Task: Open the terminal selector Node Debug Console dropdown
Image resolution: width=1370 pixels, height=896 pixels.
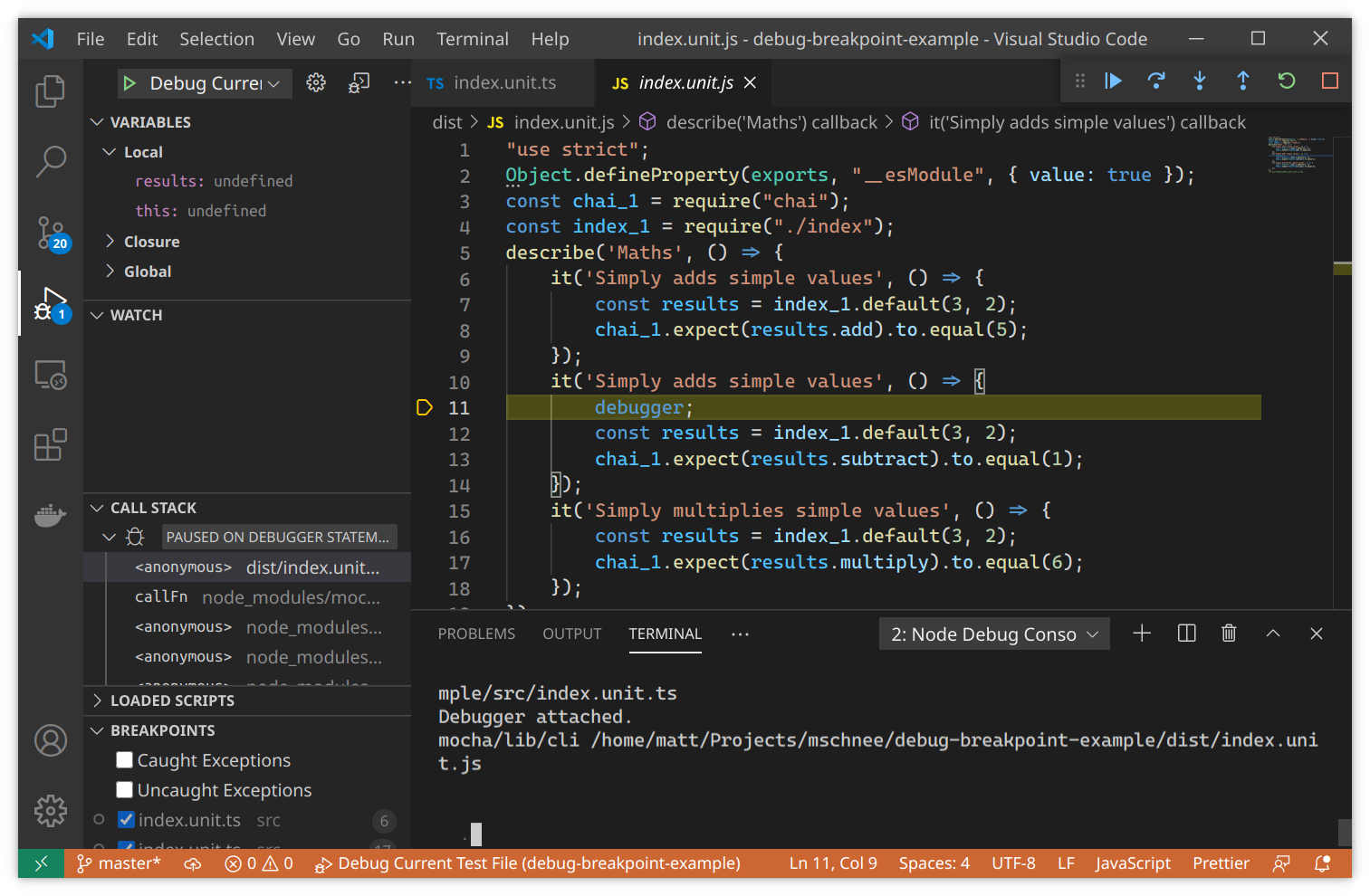Action: coord(994,634)
